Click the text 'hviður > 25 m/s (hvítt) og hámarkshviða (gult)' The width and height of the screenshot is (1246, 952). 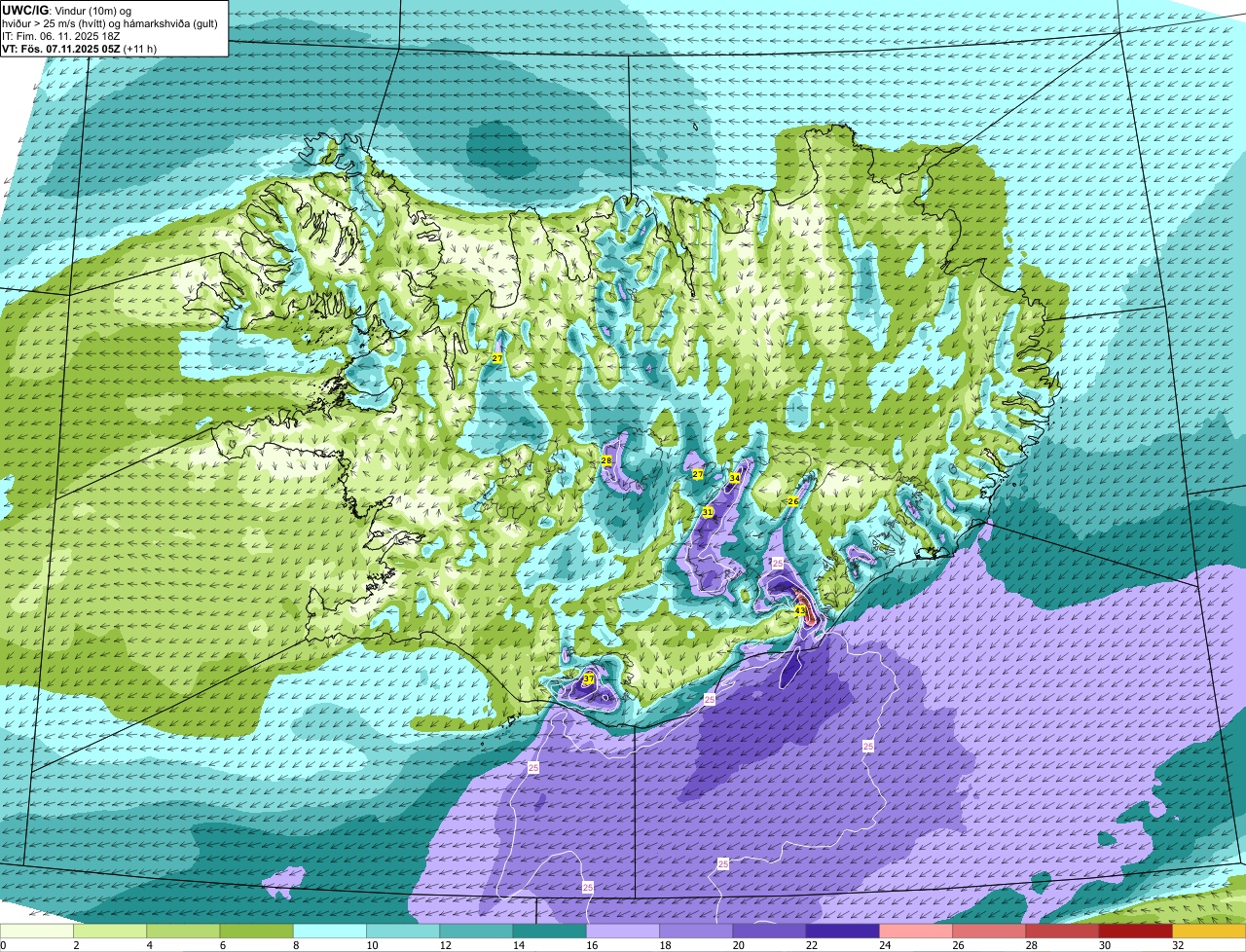pyautogui.click(x=110, y=22)
